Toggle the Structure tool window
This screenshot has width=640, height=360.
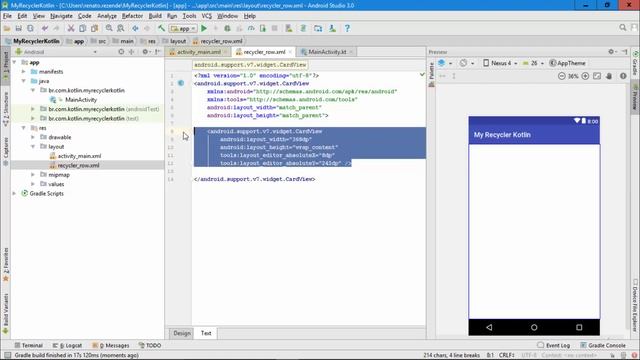(6, 109)
